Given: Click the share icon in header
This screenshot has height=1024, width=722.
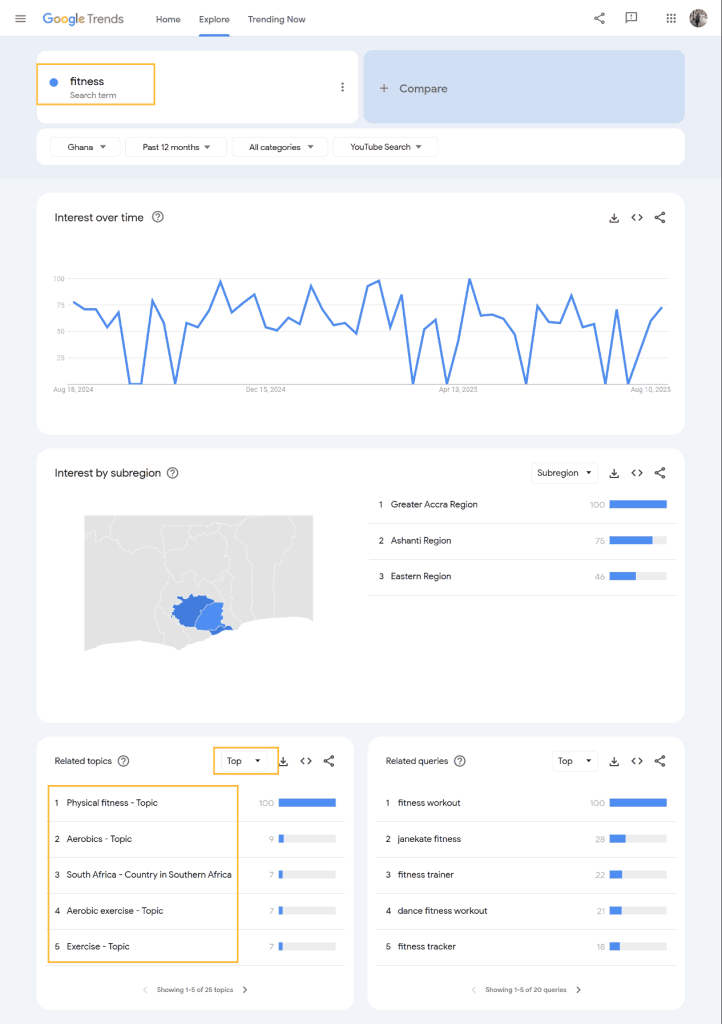Looking at the screenshot, I should point(599,18).
